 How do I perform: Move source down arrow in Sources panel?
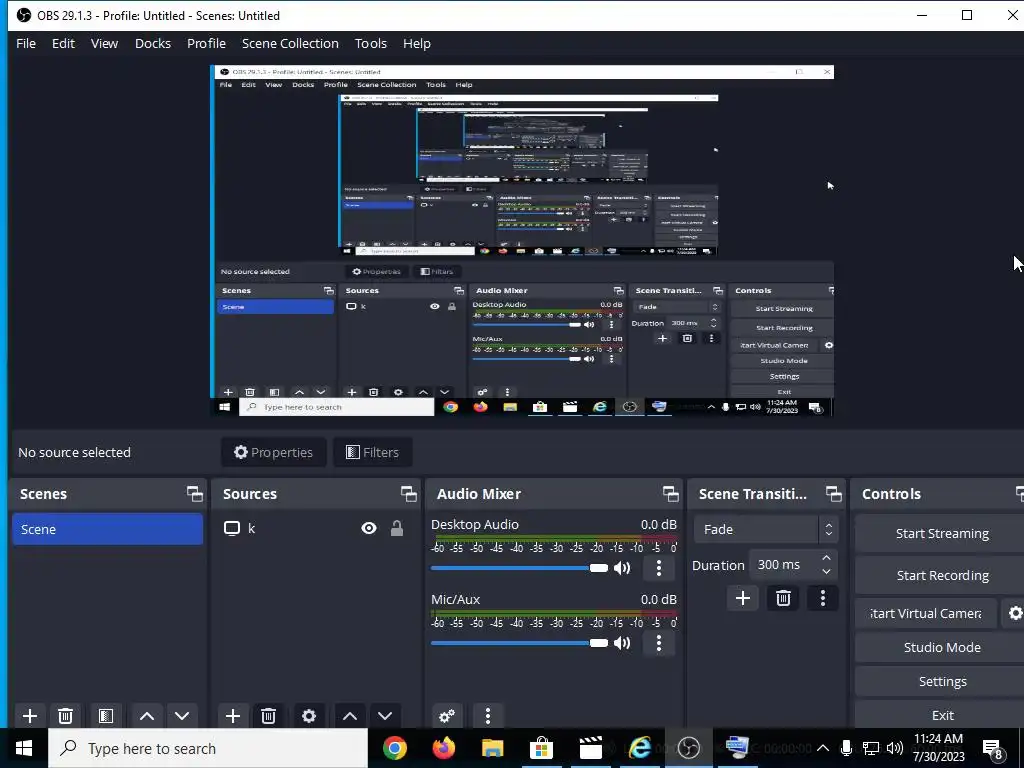(385, 716)
